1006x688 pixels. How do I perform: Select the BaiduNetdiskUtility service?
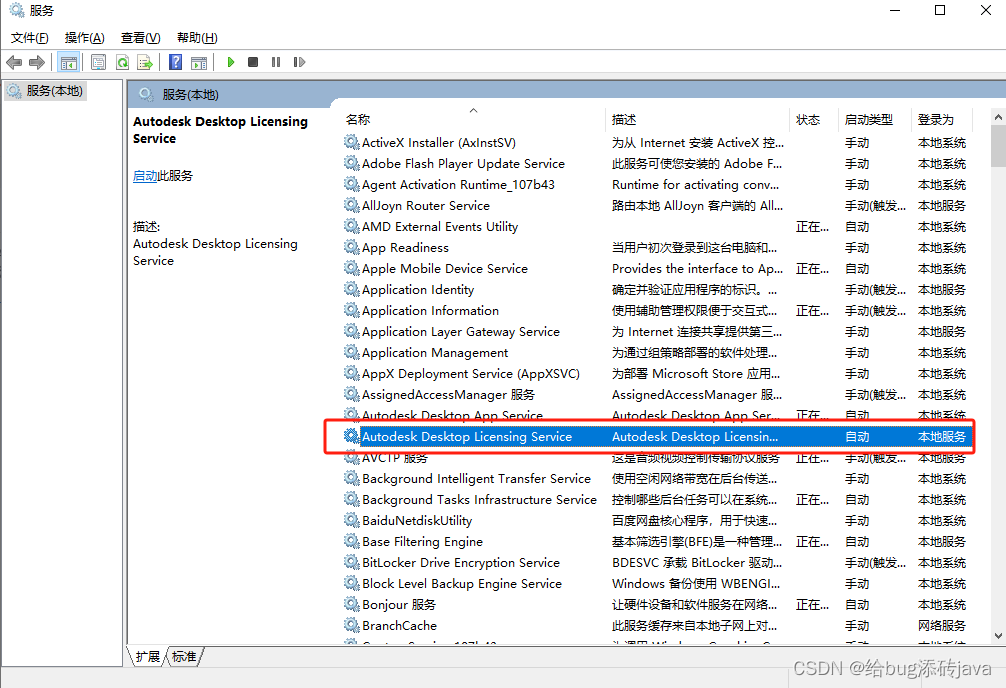pyautogui.click(x=658, y=520)
